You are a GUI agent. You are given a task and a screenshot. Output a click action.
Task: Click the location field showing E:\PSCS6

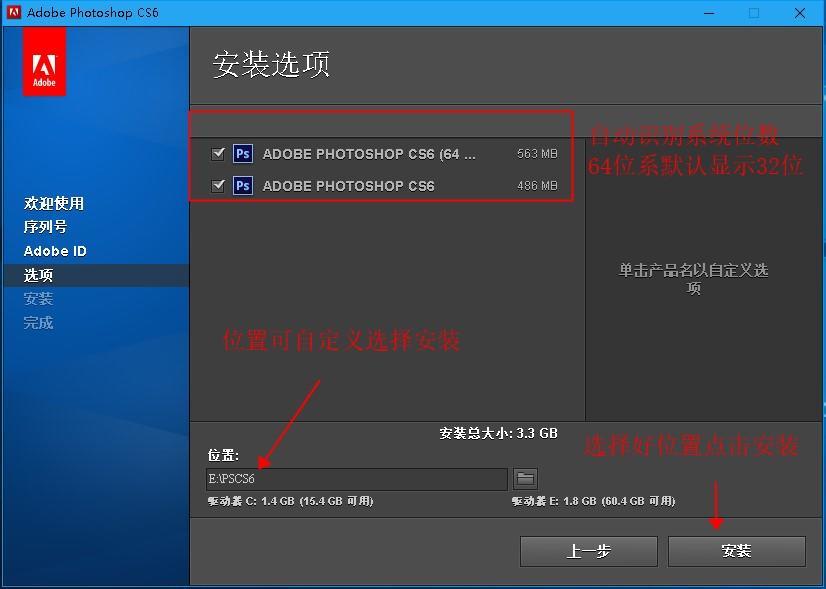357,479
